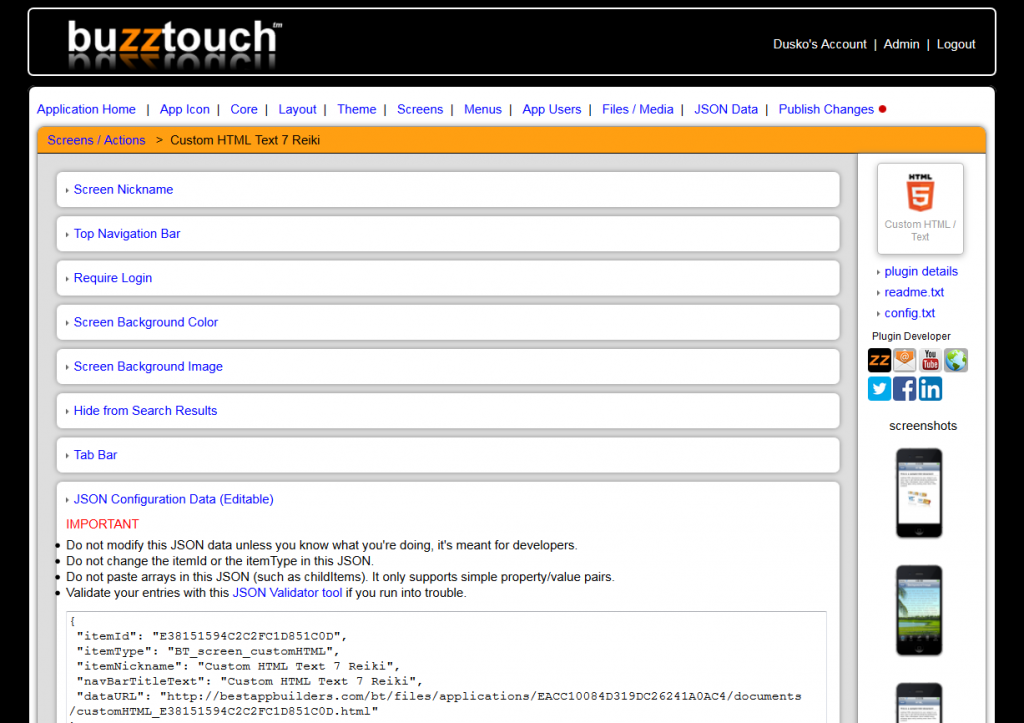Click the first iPhone screenshot thumbnail
The width and height of the screenshot is (1024, 723).
pos(919,493)
